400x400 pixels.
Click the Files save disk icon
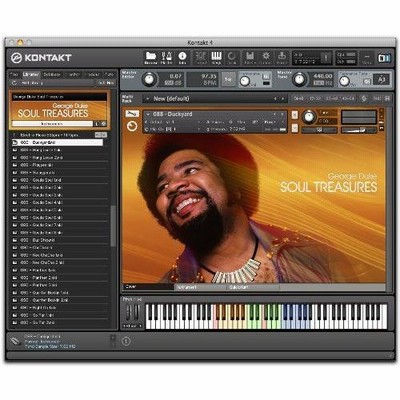[x=166, y=58]
